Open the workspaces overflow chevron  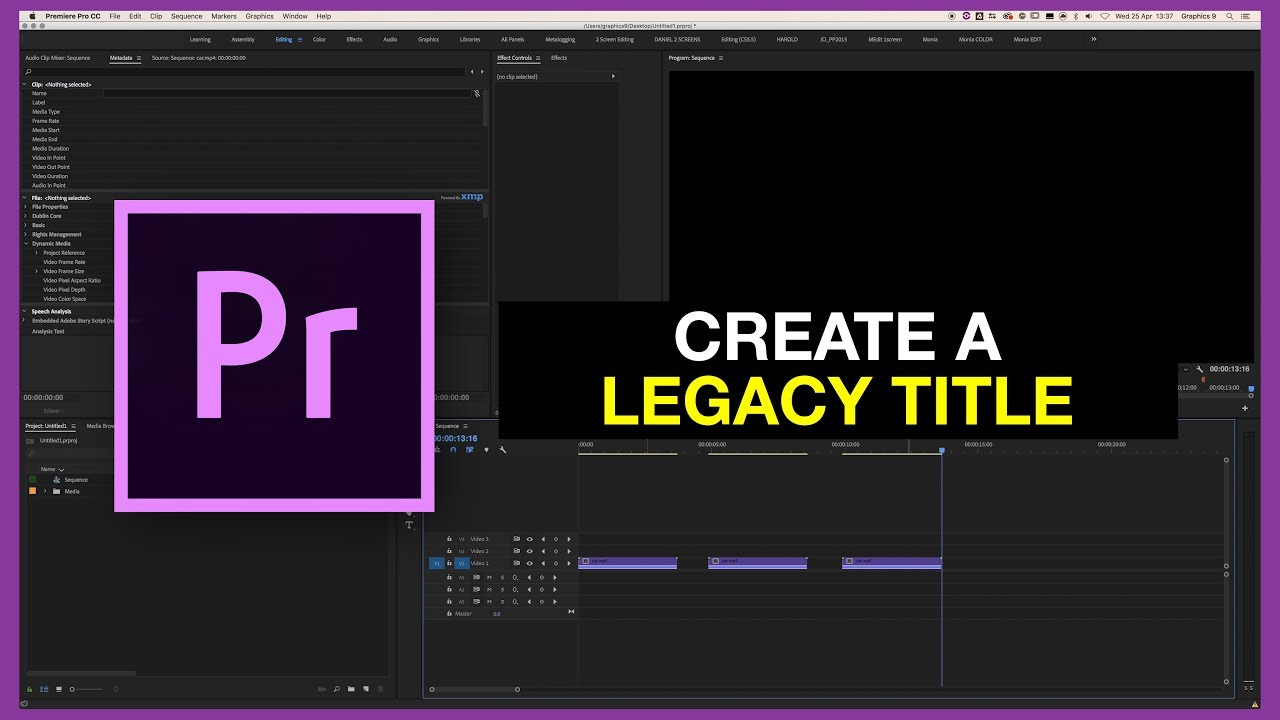[x=1093, y=39]
